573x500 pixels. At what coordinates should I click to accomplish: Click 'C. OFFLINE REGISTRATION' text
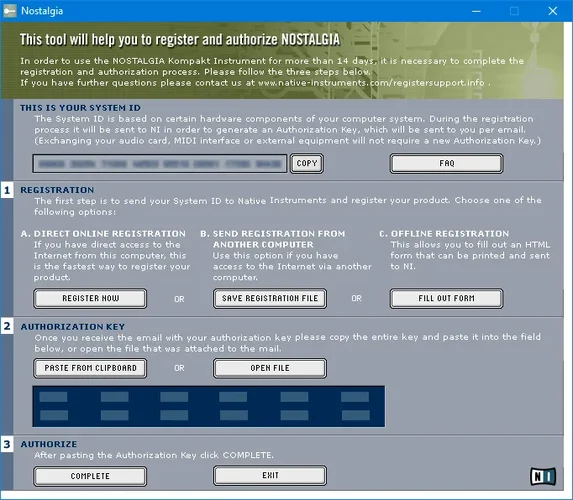(444, 234)
